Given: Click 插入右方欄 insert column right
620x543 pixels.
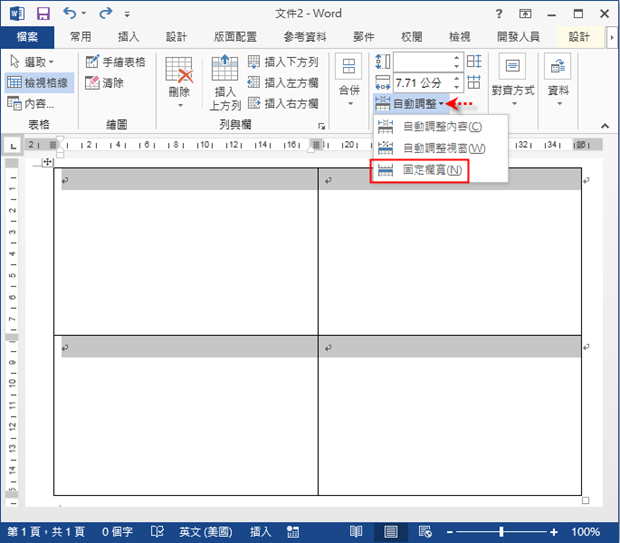Looking at the screenshot, I should (x=283, y=104).
